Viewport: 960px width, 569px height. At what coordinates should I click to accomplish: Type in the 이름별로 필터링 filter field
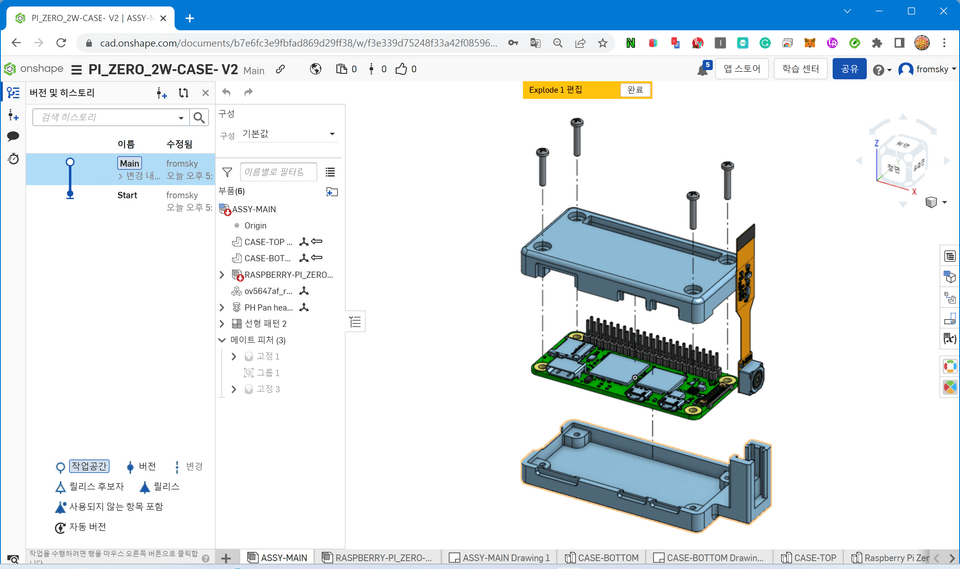[279, 173]
